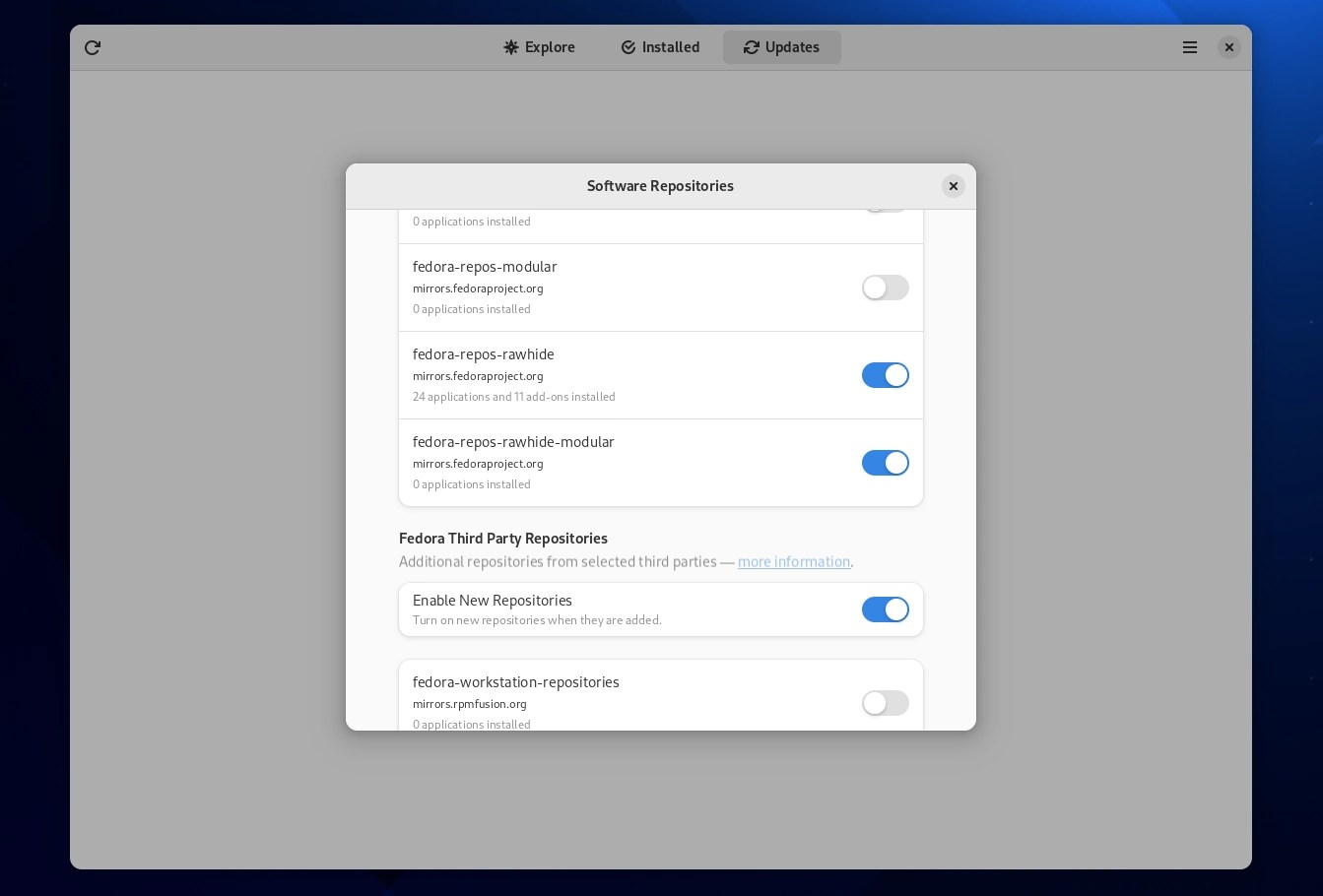1323x896 pixels.
Task: Toggle the Enable New Repositories switch
Action: click(886, 609)
